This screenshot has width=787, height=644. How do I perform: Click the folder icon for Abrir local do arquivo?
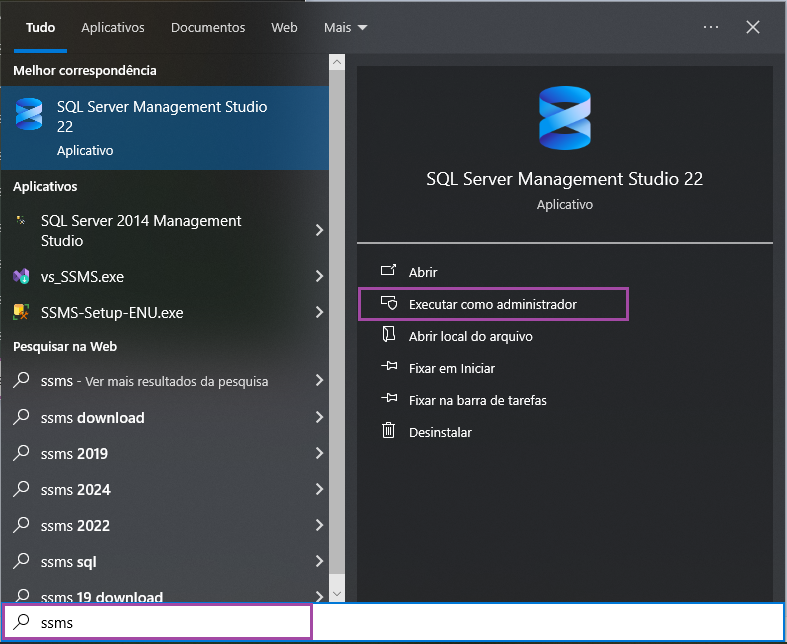pos(389,336)
